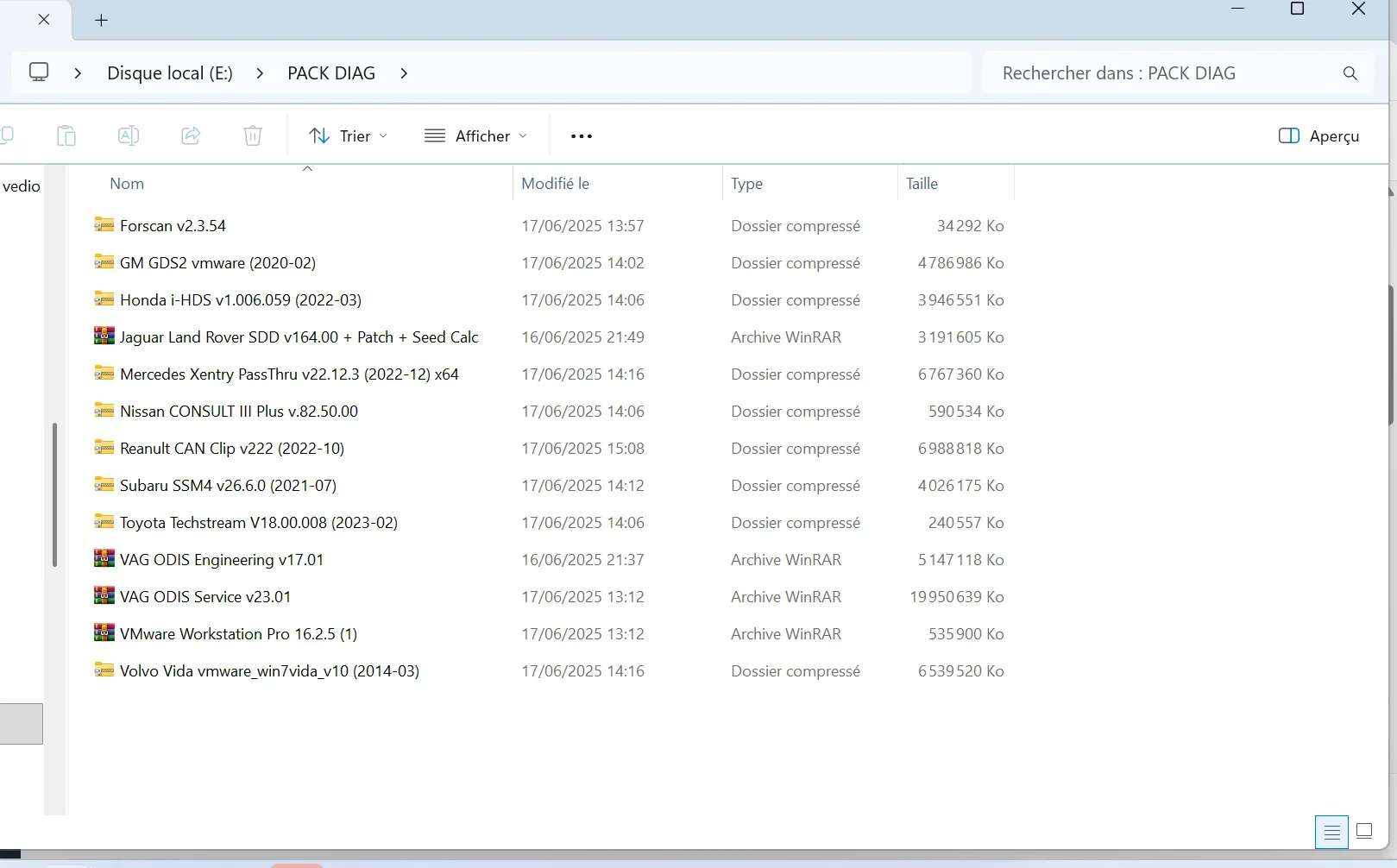Toggle the Aperçu preview pane
This screenshot has width=1397, height=868.
pyautogui.click(x=1318, y=135)
